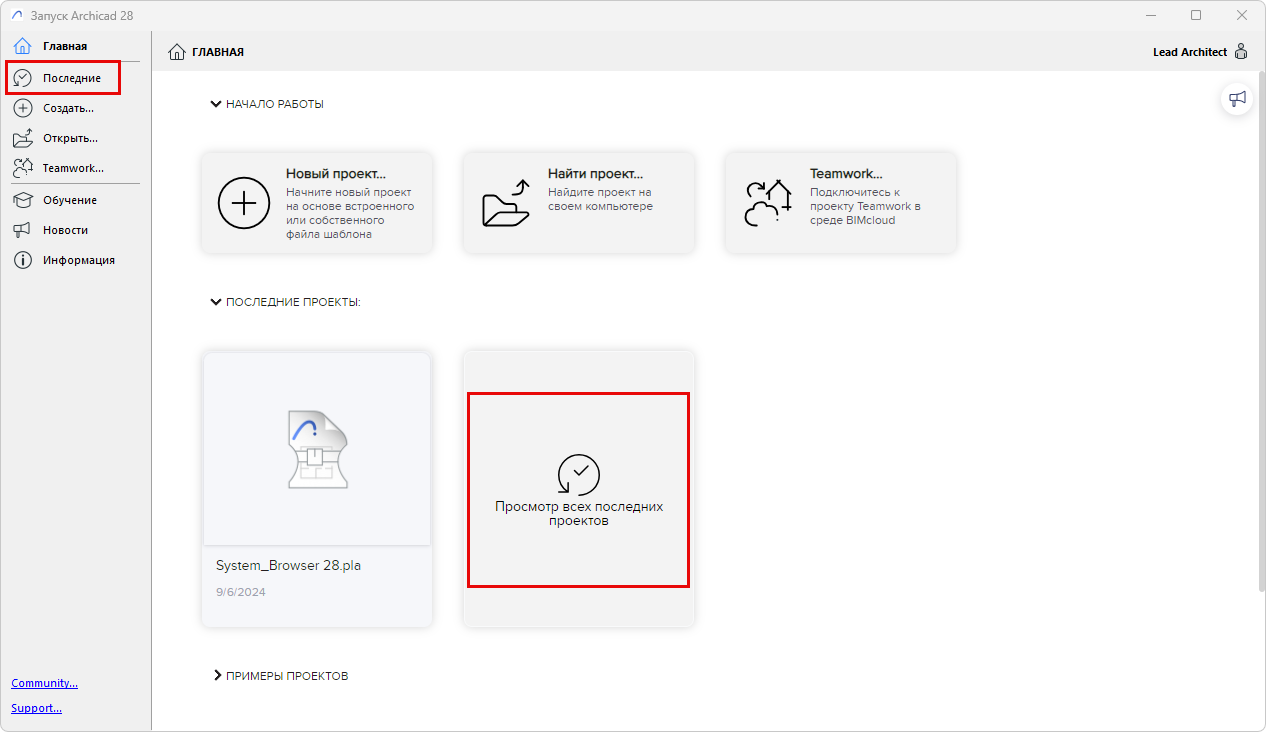Click the 9/6/2024 date text
This screenshot has height=732, width=1266.
tap(241, 592)
